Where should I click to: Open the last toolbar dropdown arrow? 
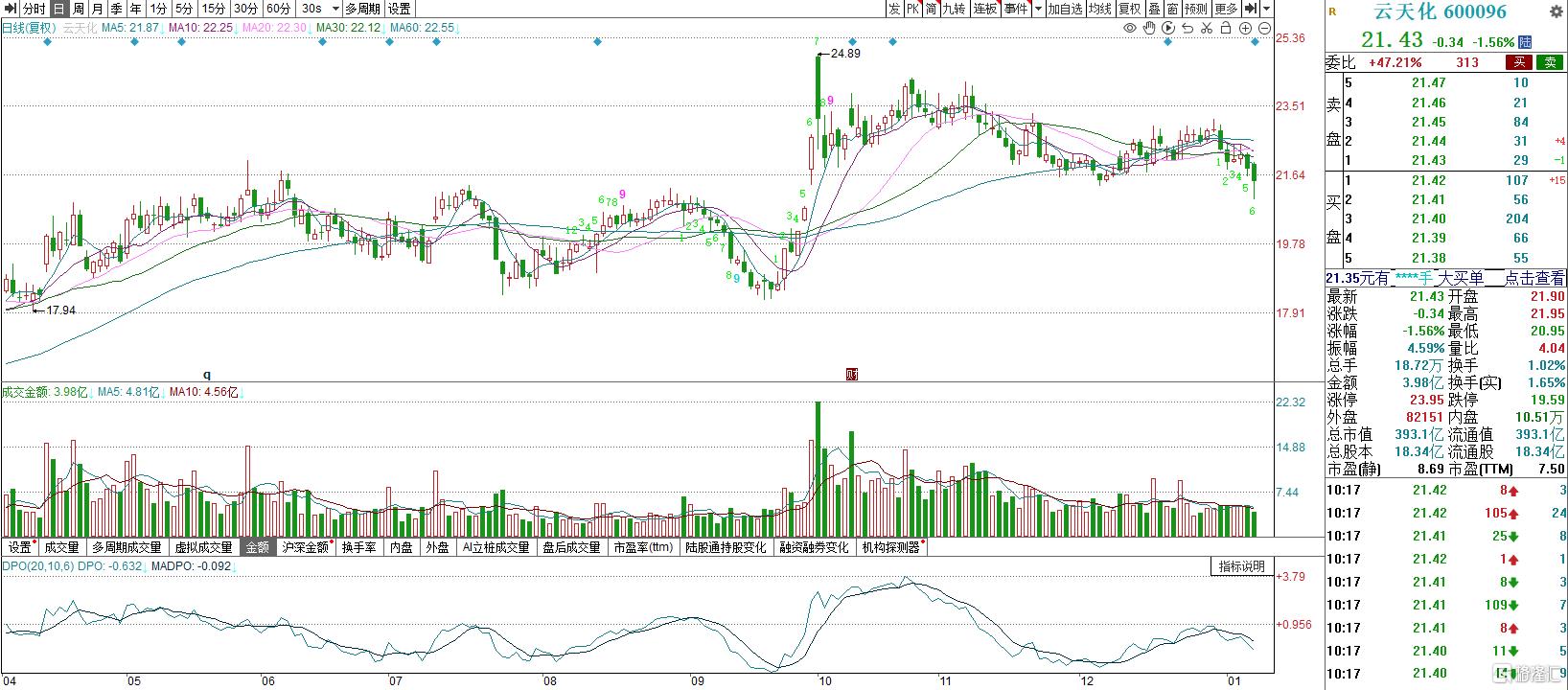click(x=1267, y=9)
